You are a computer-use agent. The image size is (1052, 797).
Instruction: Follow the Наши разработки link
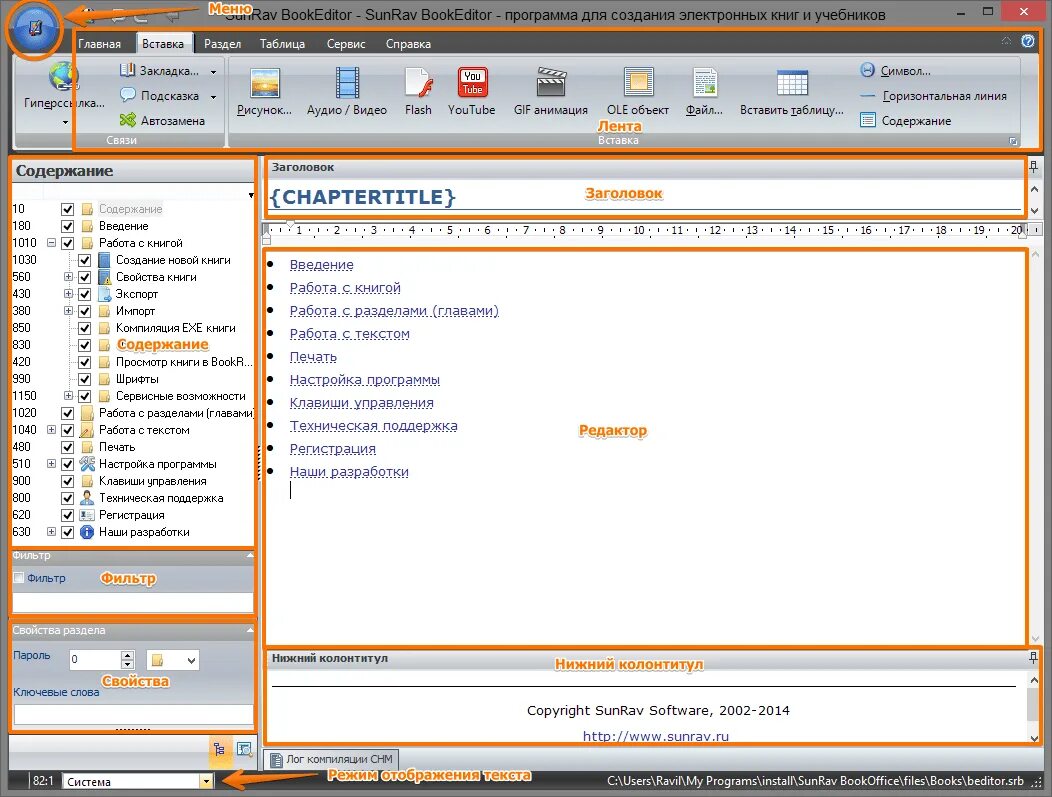349,472
